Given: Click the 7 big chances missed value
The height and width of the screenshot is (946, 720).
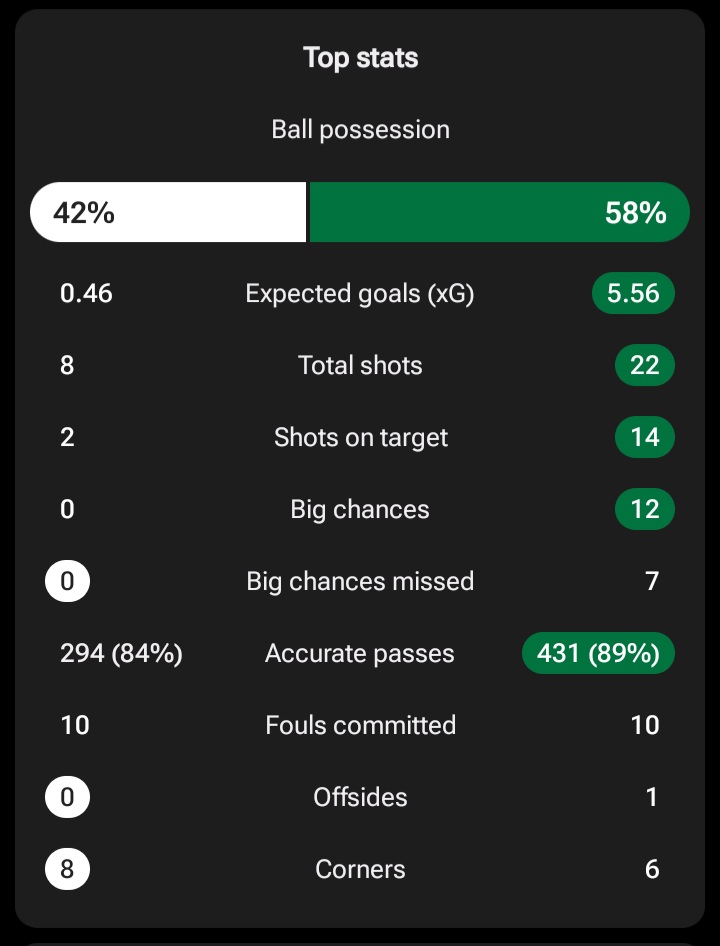Looking at the screenshot, I should (652, 582).
